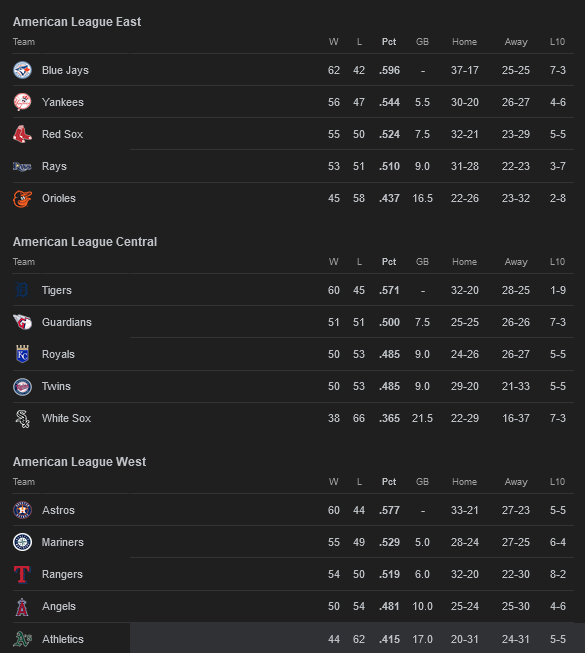Select the Royals KC crest logo
The height and width of the screenshot is (653, 585).
22,354
